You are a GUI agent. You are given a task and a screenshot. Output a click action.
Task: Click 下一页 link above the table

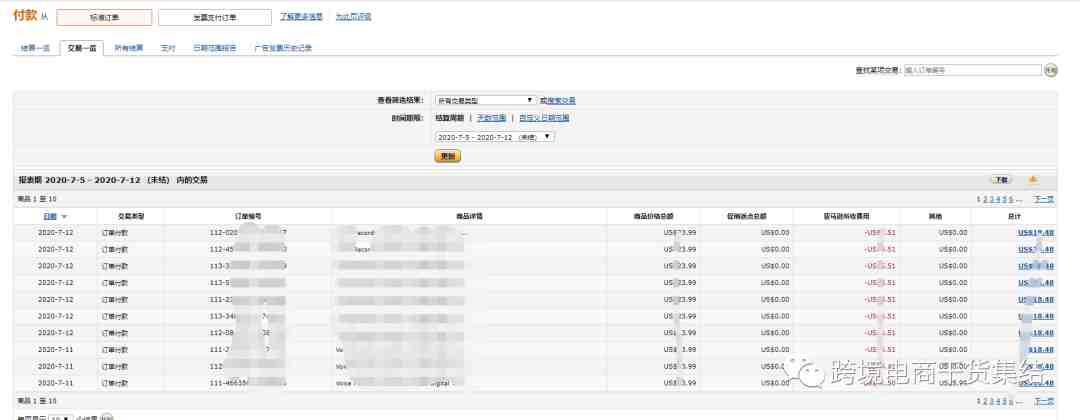(x=1044, y=199)
